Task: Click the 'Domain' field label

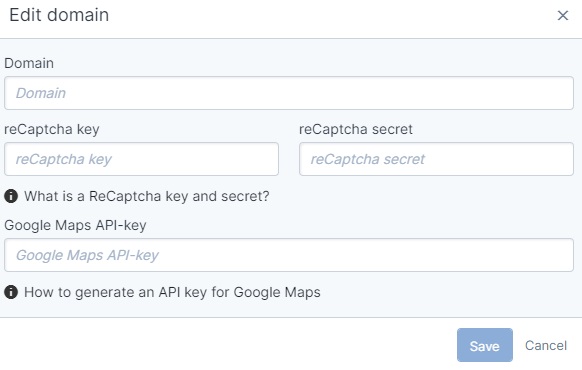Action: [x=29, y=63]
